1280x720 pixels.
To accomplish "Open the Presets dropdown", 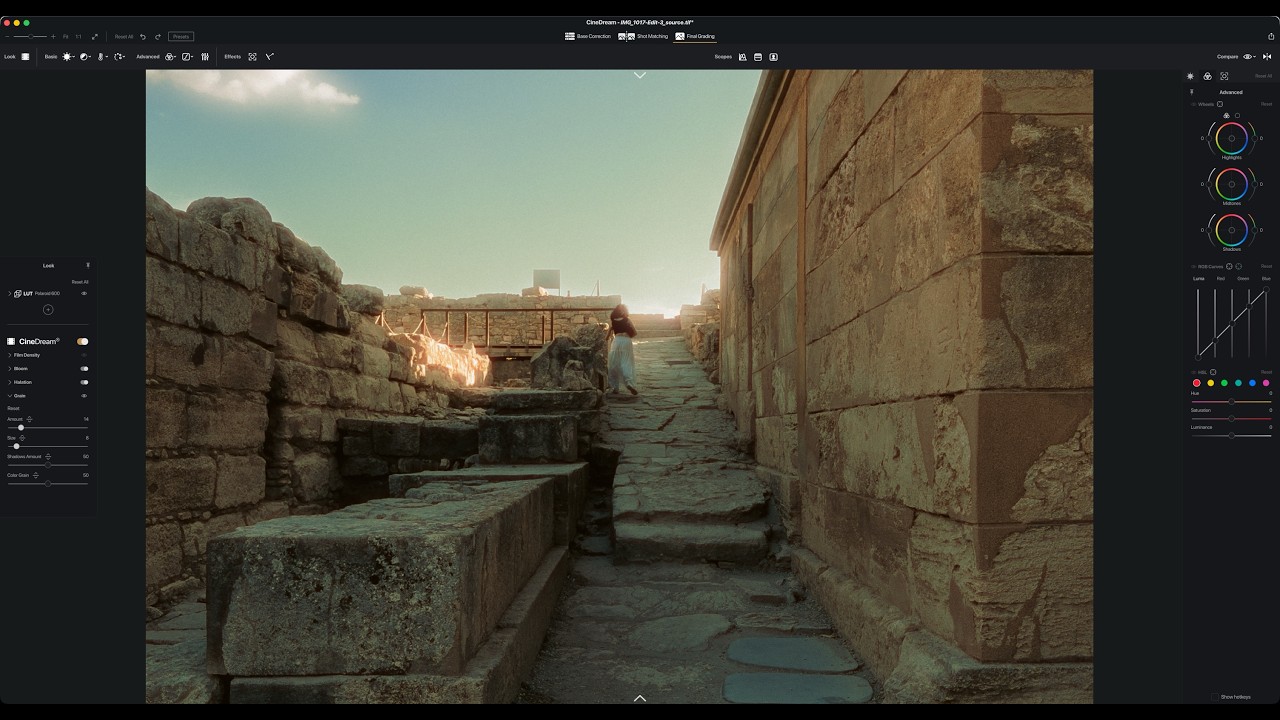I will coord(181,36).
